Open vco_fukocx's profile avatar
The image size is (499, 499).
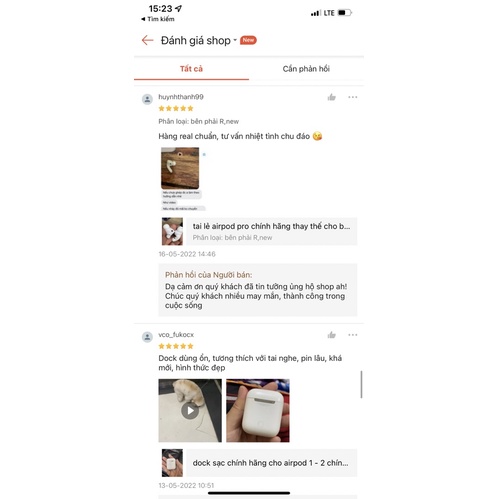[147, 337]
